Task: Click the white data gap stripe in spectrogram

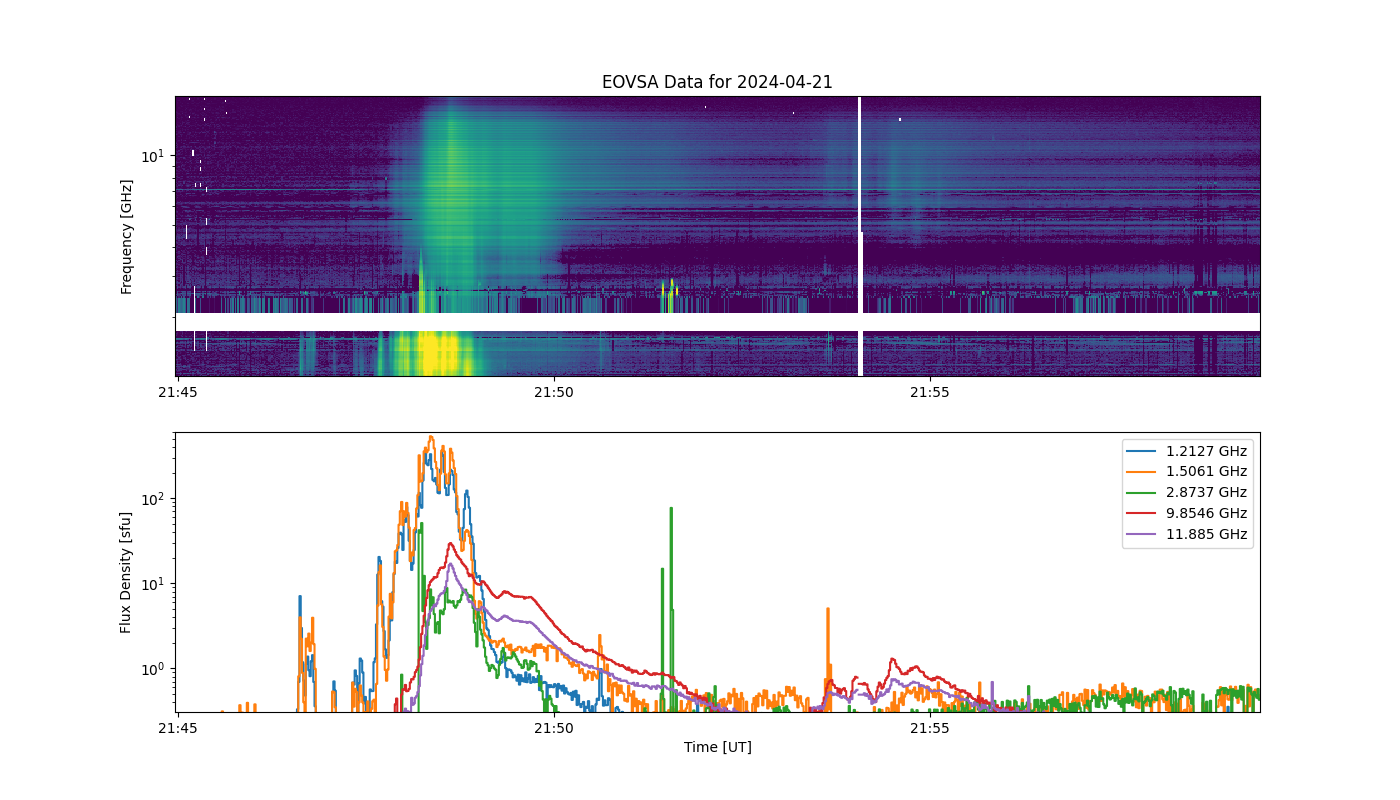Action: [x=717, y=322]
